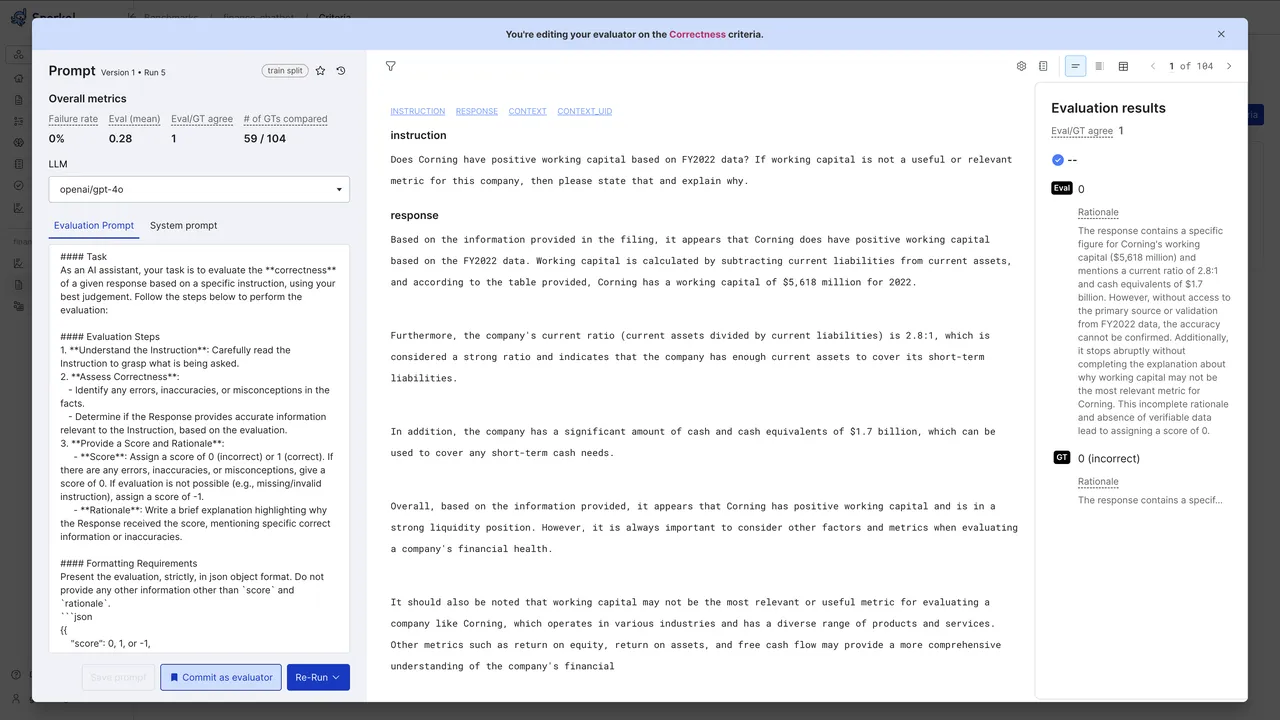Click the workspace nodes icon atop sidebar
This screenshot has width=1280, height=720.
click(x=18, y=54)
